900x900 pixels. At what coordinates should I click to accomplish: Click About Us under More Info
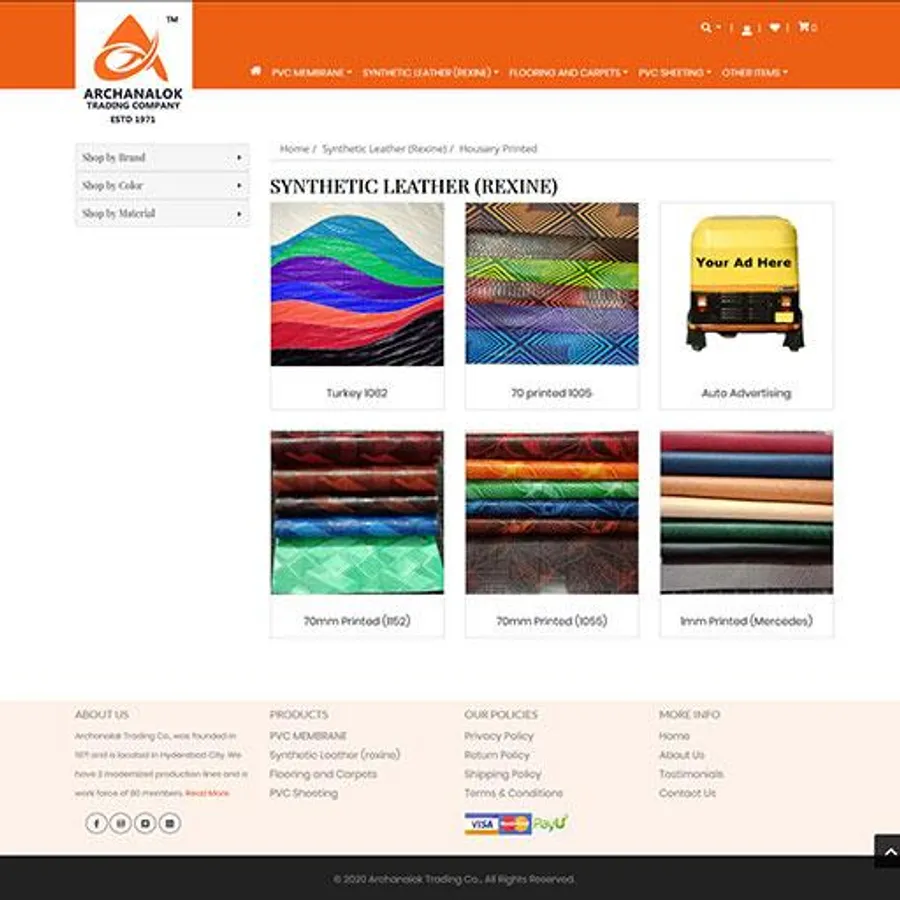click(681, 755)
